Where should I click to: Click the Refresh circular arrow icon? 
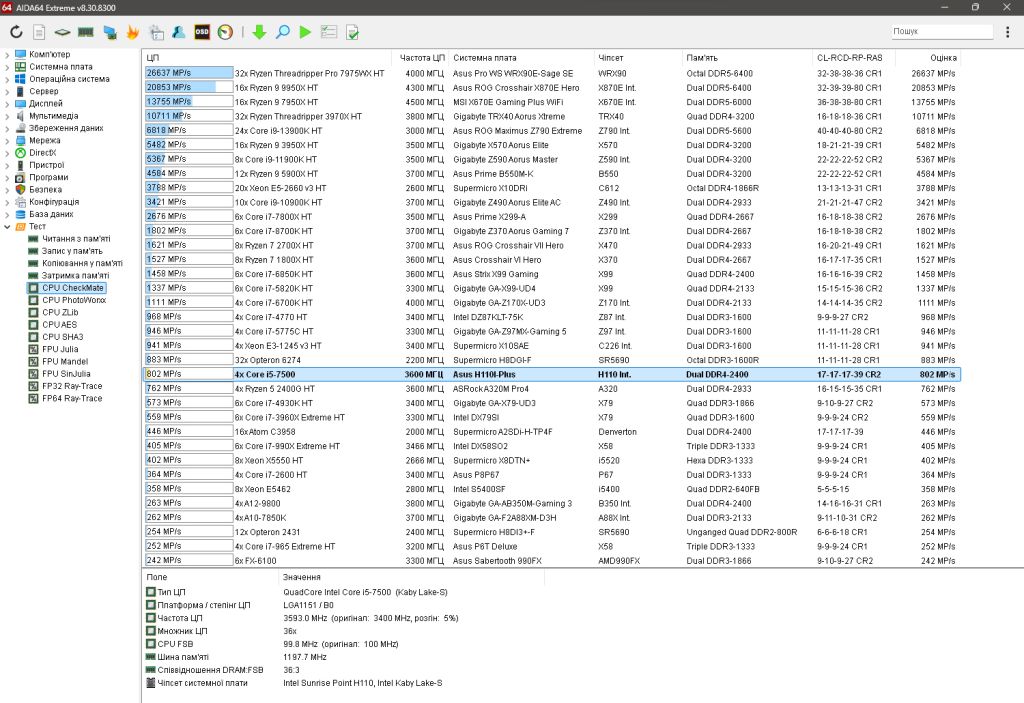coord(16,32)
